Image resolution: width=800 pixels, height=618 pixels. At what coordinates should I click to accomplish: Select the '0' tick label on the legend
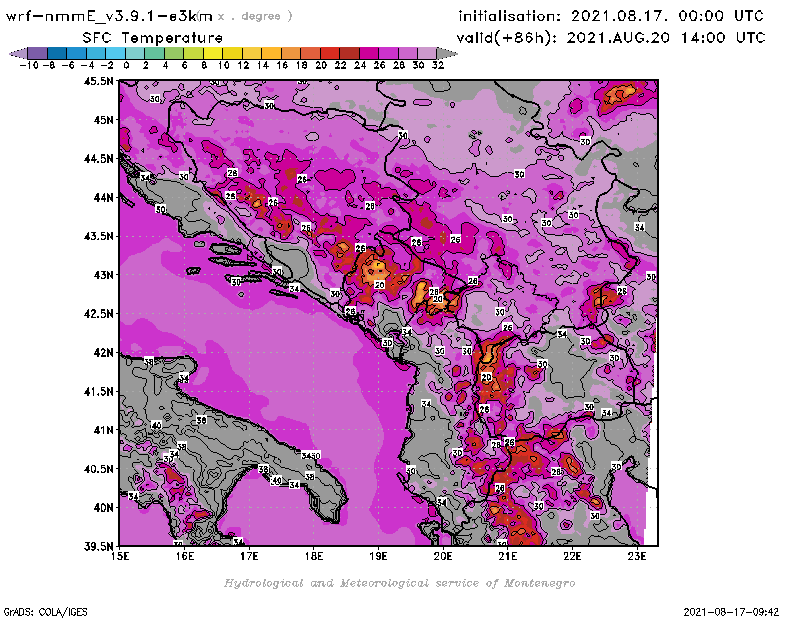click(126, 65)
